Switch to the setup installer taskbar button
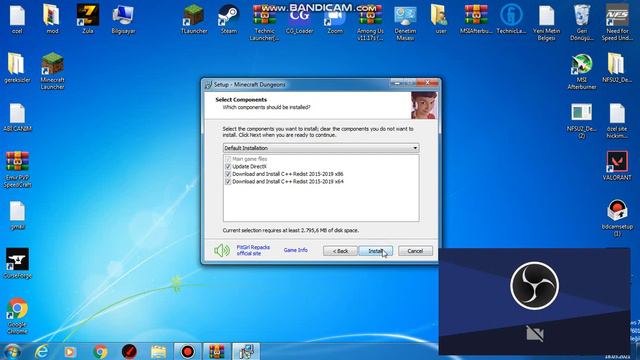 pyautogui.click(x=246, y=351)
